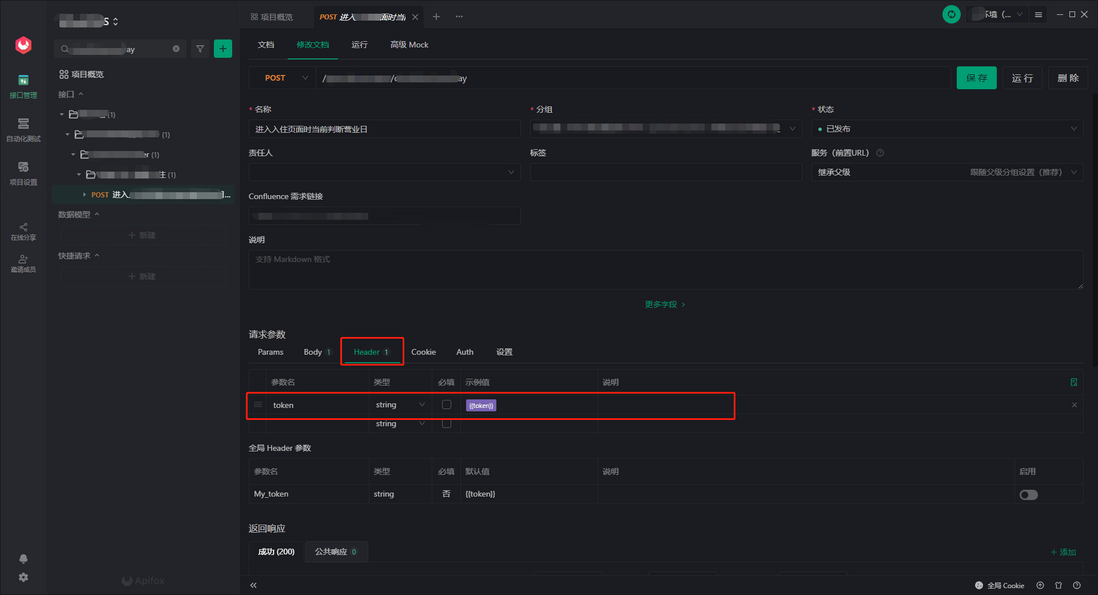
Task: Click the help icon next to 服务 (前置URL)
Action: (880, 153)
